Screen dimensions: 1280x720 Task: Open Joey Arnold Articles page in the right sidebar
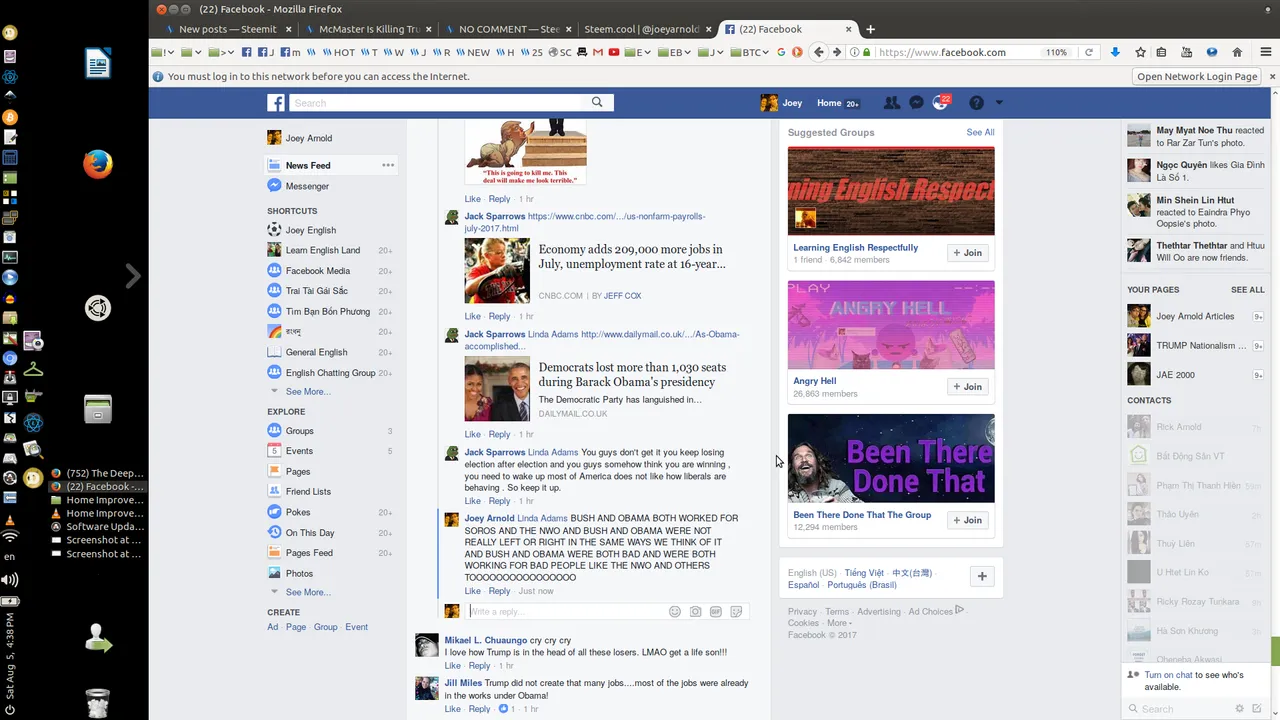click(1195, 316)
